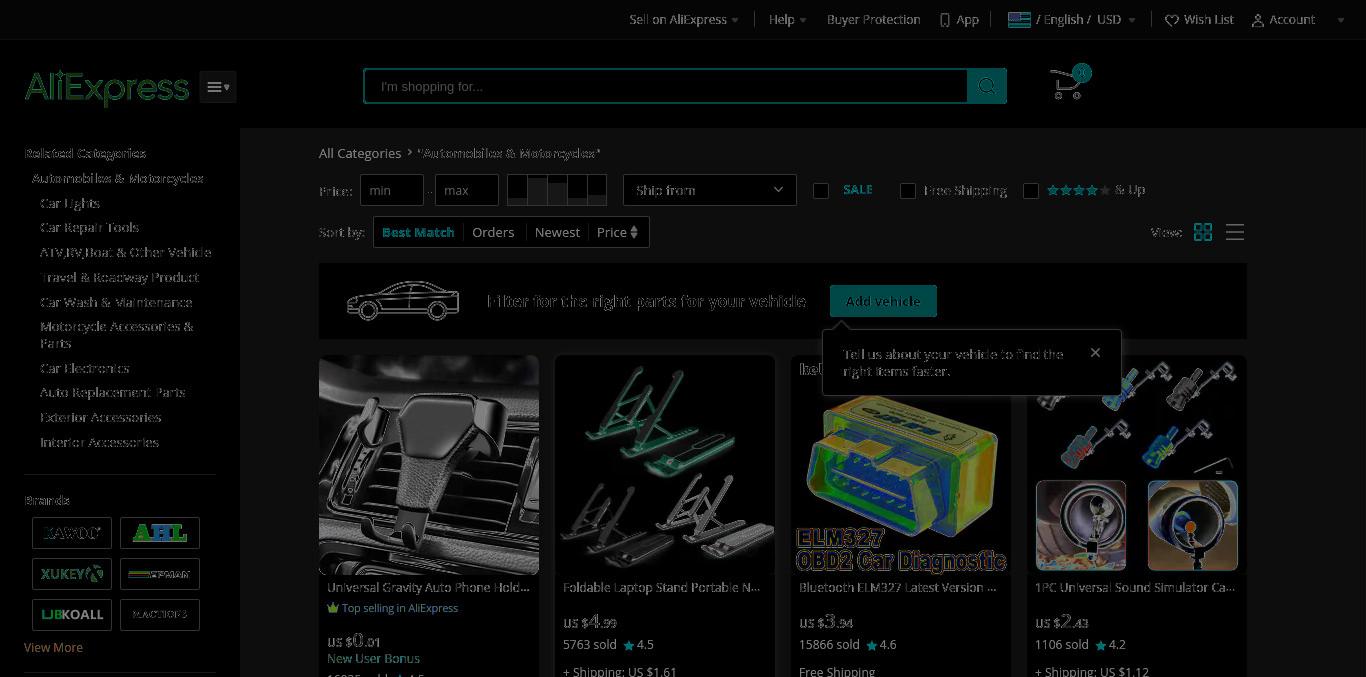The image size is (1366, 677).
Task: Open language and currency dropdown
Action: (1072, 19)
